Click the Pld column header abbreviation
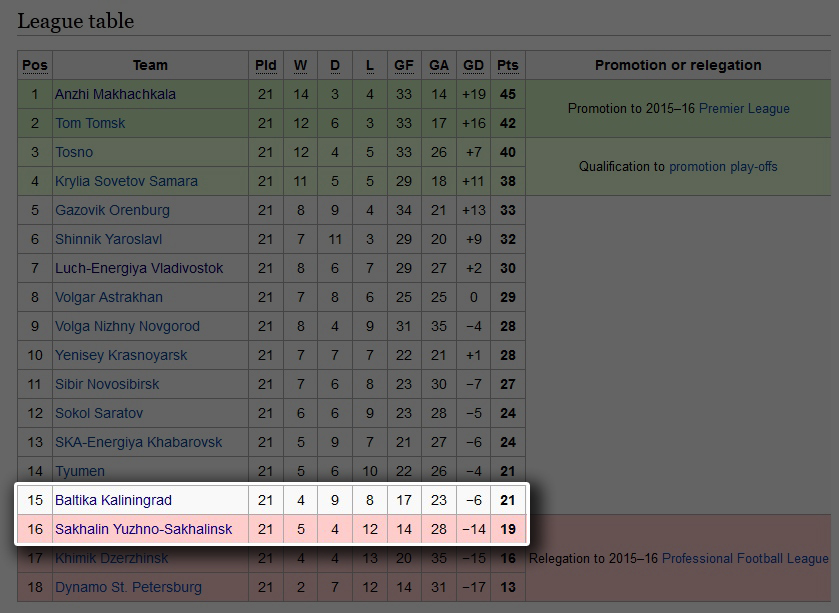The width and height of the screenshot is (839, 613). tap(266, 65)
